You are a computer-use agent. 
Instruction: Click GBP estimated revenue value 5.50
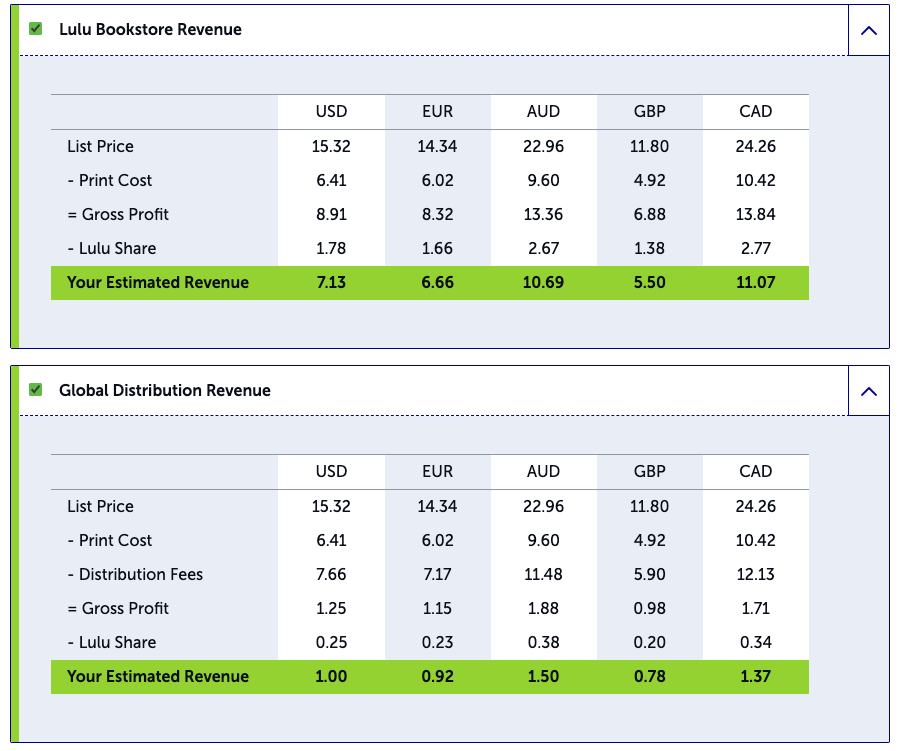click(x=649, y=282)
